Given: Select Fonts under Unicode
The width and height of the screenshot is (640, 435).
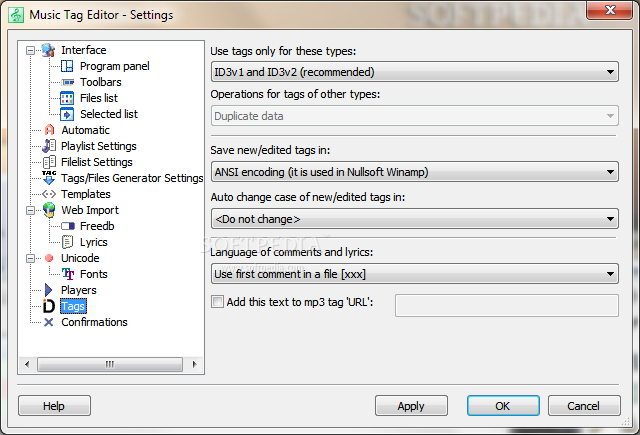Looking at the screenshot, I should coord(93,274).
